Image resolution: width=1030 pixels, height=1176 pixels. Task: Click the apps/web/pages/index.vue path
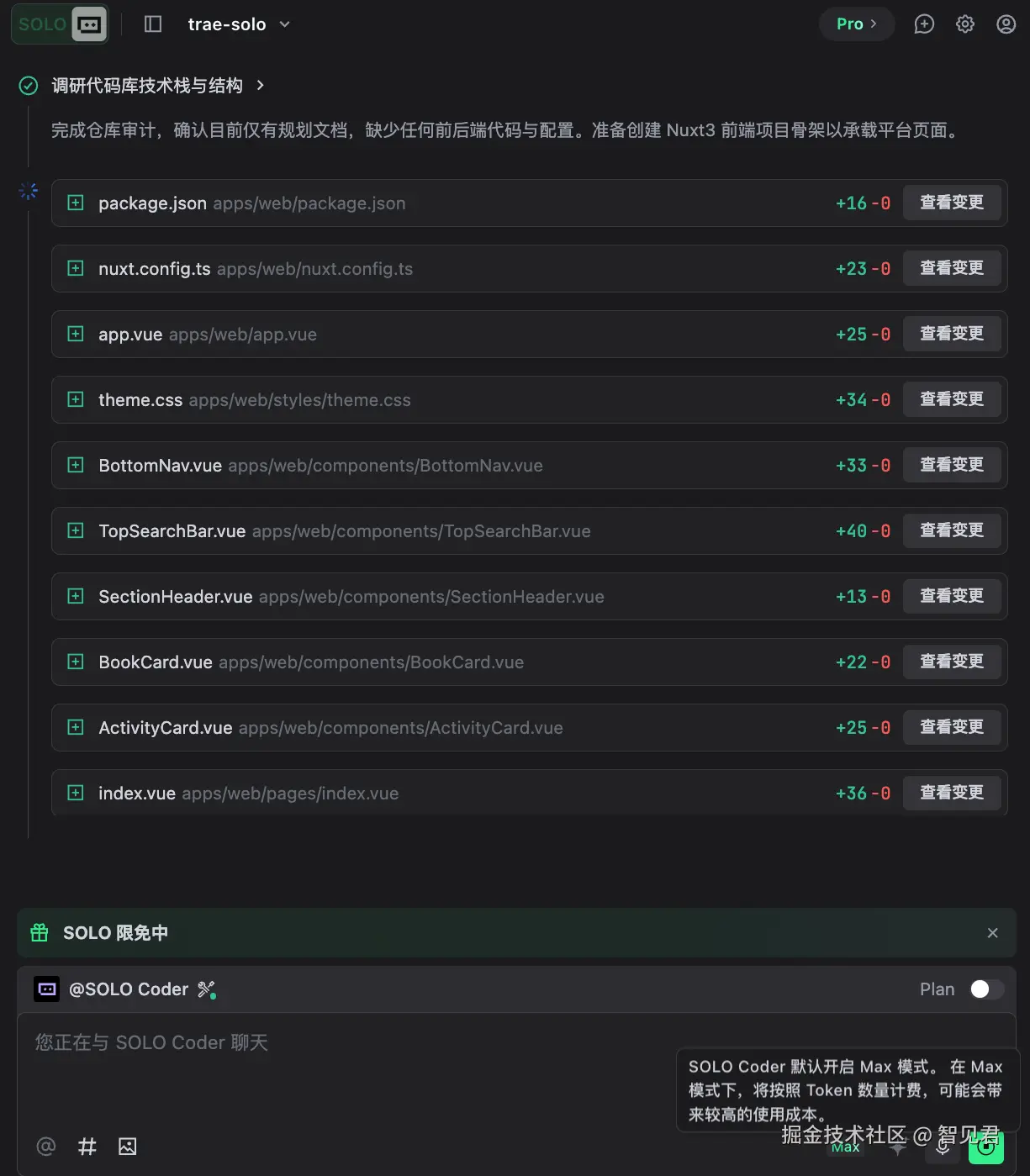pos(290,794)
